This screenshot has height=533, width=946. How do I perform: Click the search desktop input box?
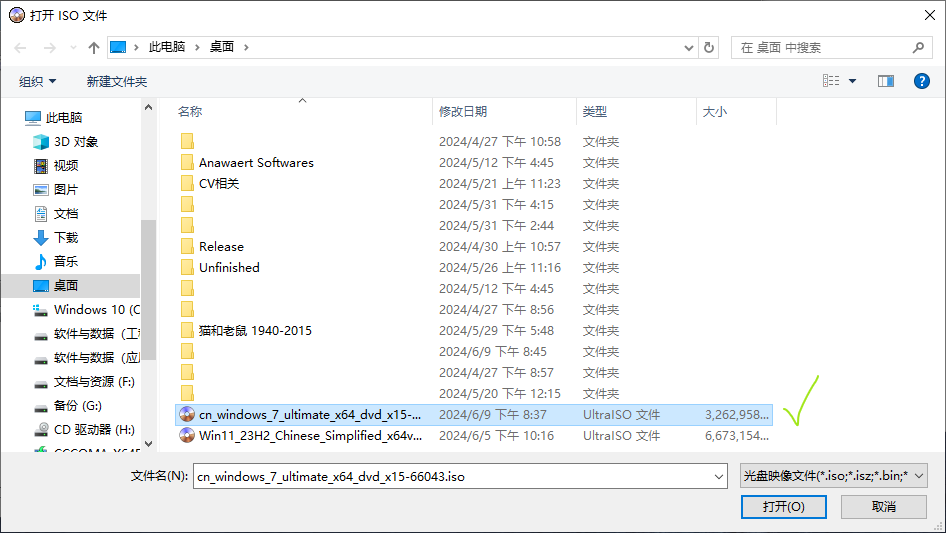820,47
